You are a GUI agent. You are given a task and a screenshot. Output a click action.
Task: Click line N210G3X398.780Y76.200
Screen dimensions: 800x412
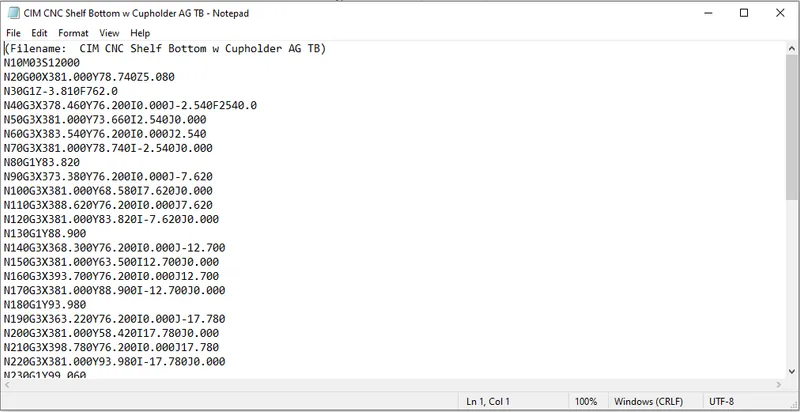pyautogui.click(x=112, y=348)
